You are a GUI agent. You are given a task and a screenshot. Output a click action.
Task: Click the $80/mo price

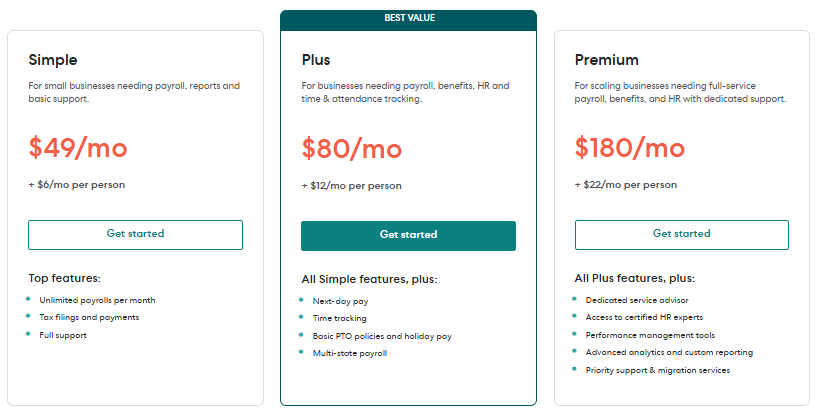coord(352,148)
